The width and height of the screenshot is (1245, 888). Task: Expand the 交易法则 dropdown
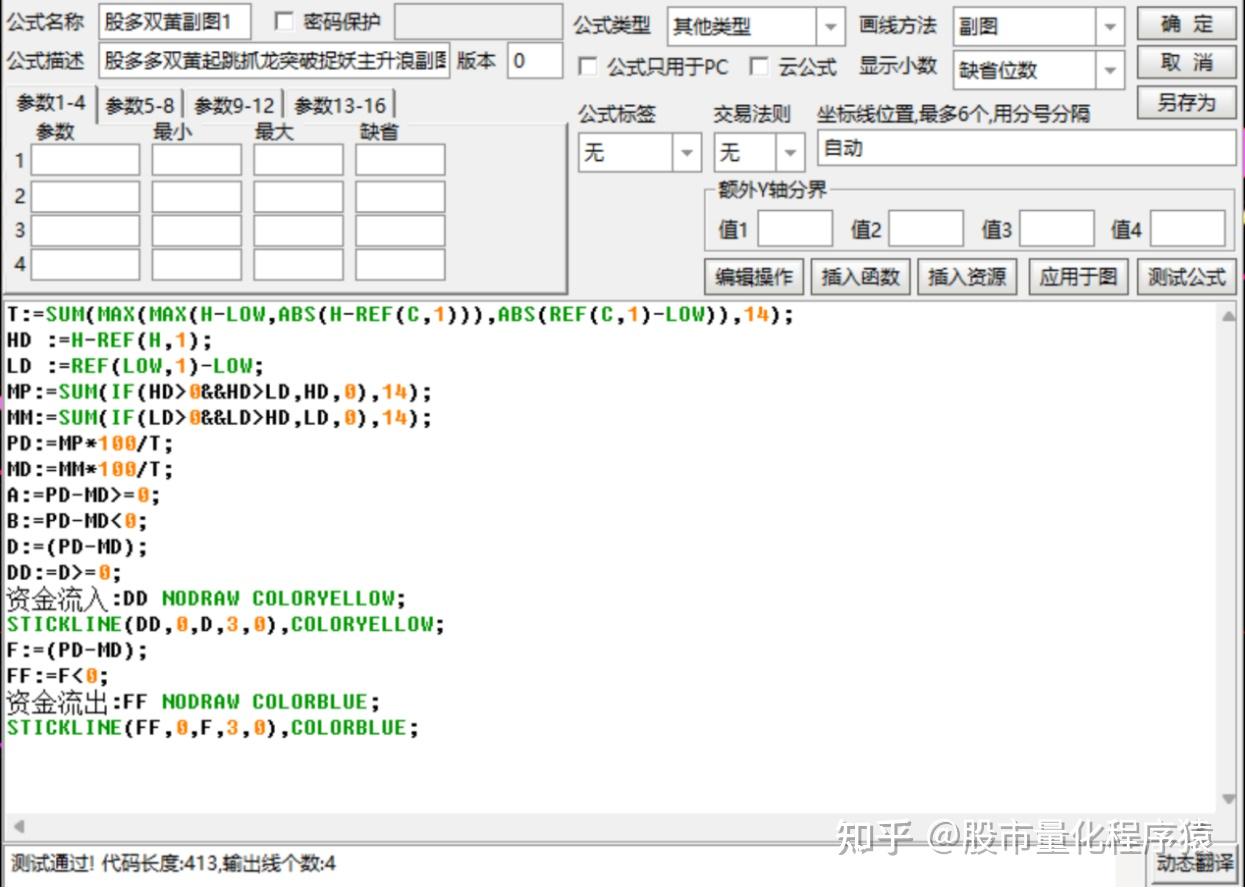tap(790, 153)
